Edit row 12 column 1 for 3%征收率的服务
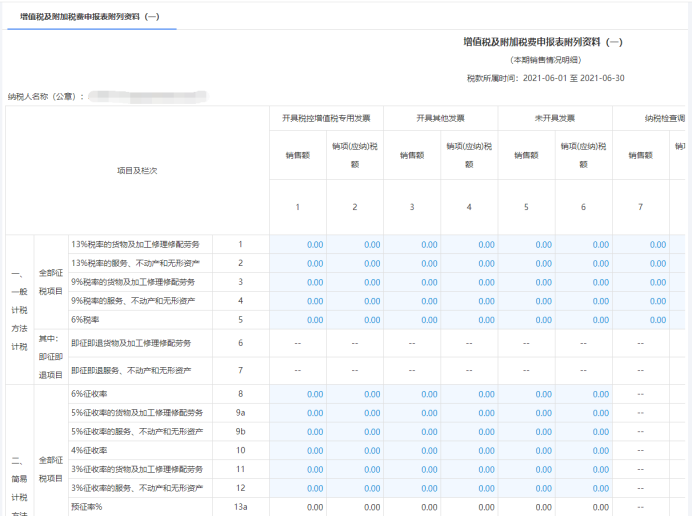Viewport: 692px width, 517px height. tap(298, 488)
